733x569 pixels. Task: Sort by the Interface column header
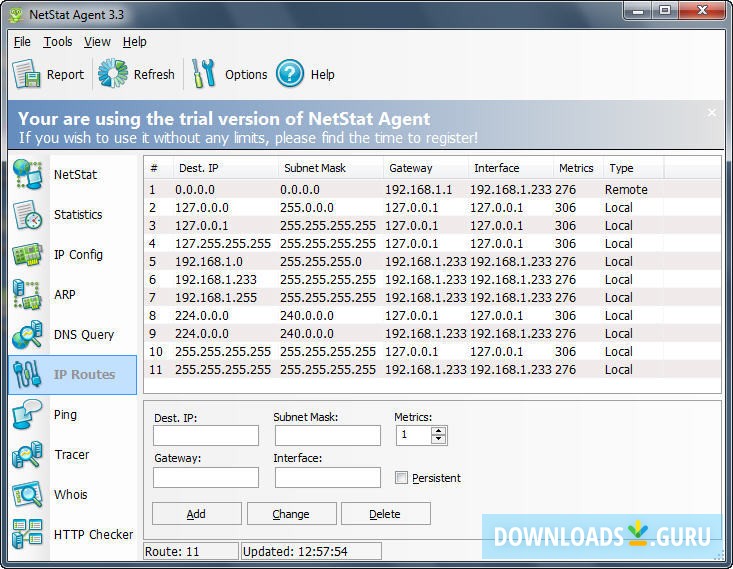[x=510, y=168]
